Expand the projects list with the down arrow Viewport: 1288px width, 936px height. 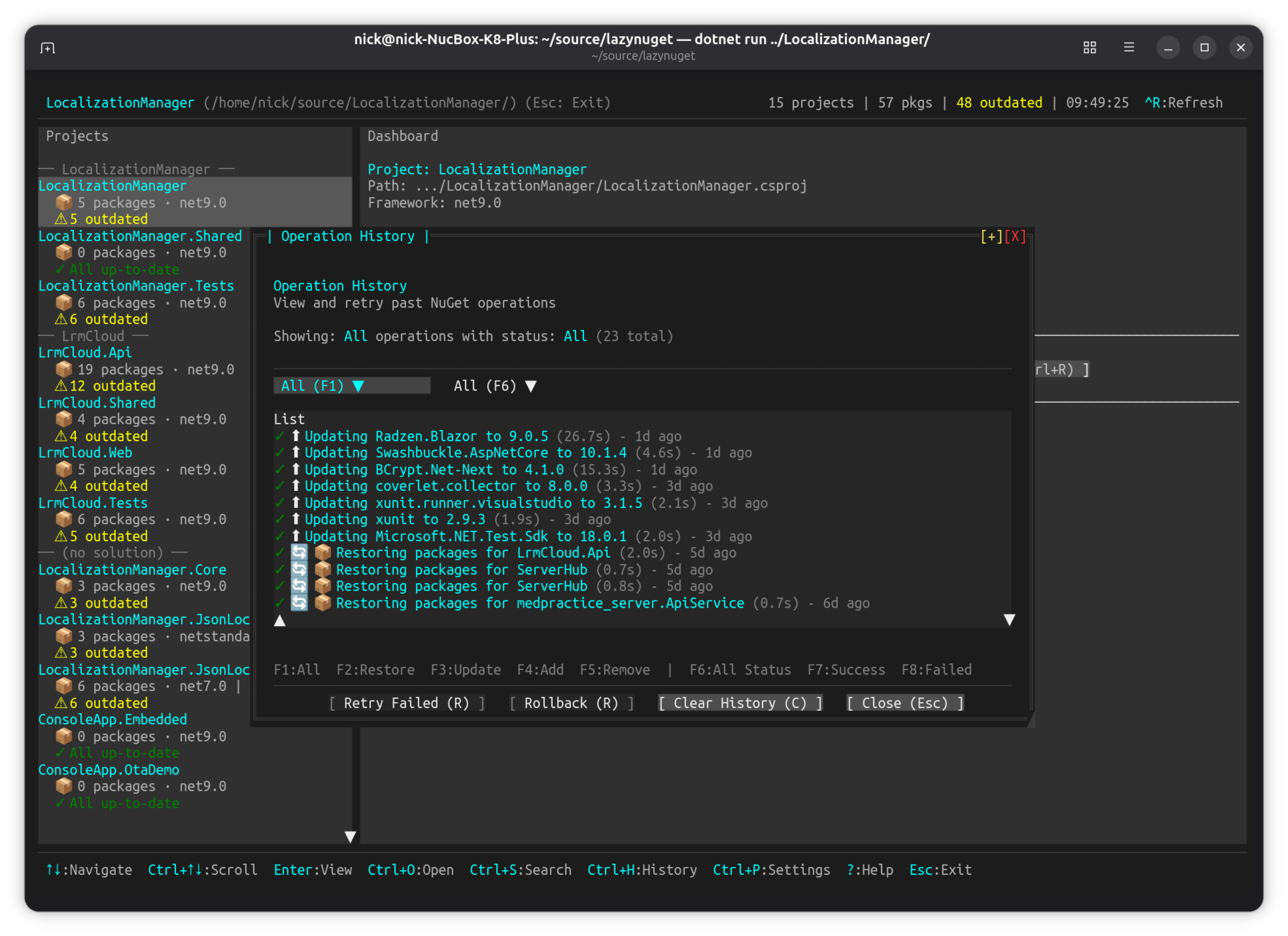pyautogui.click(x=350, y=836)
